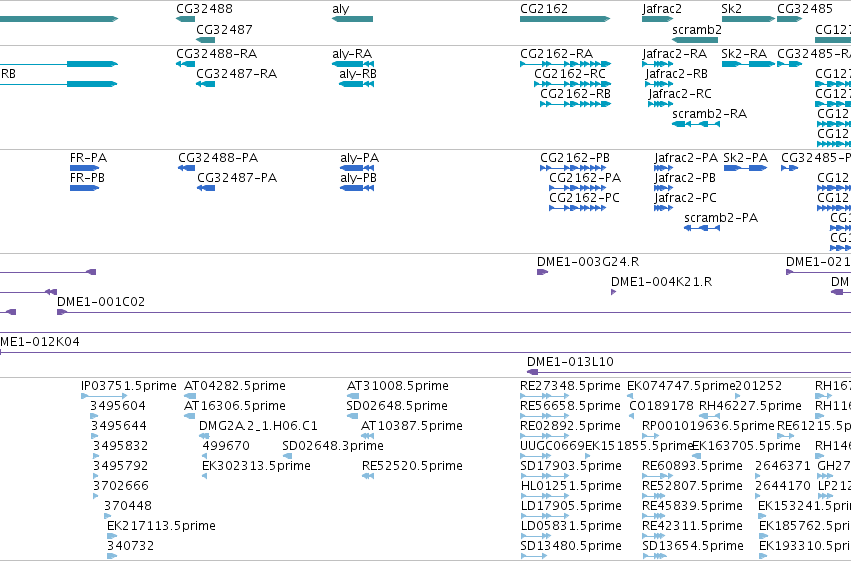Click the CG32485 gene label
Screen dimensions: 851x561
[805, 9]
